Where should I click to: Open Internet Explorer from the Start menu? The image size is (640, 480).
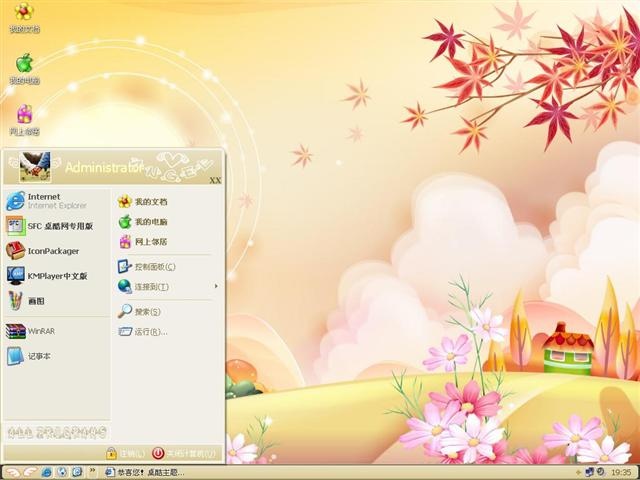coord(56,201)
